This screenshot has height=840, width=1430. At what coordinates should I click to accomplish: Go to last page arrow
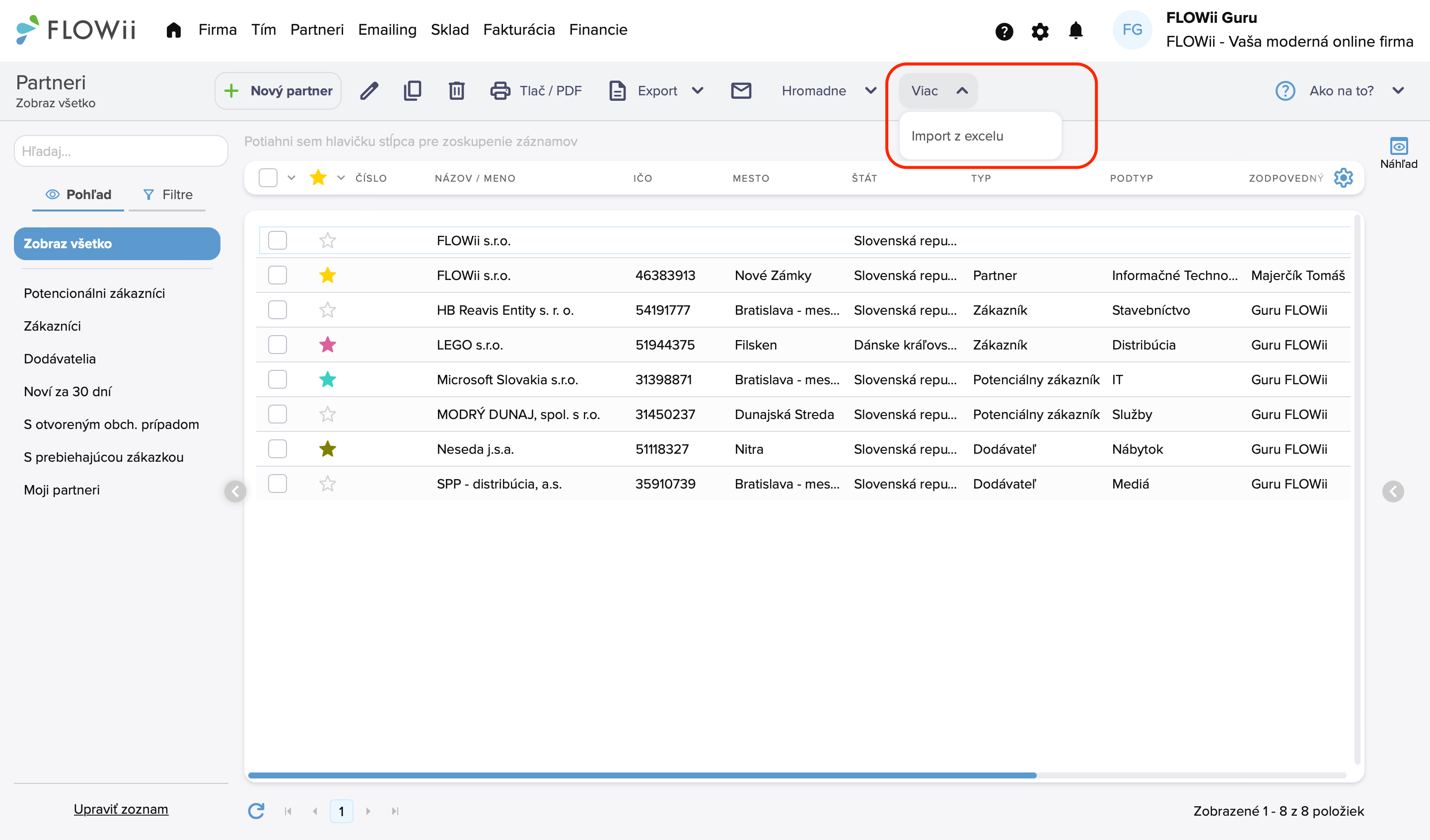[395, 811]
